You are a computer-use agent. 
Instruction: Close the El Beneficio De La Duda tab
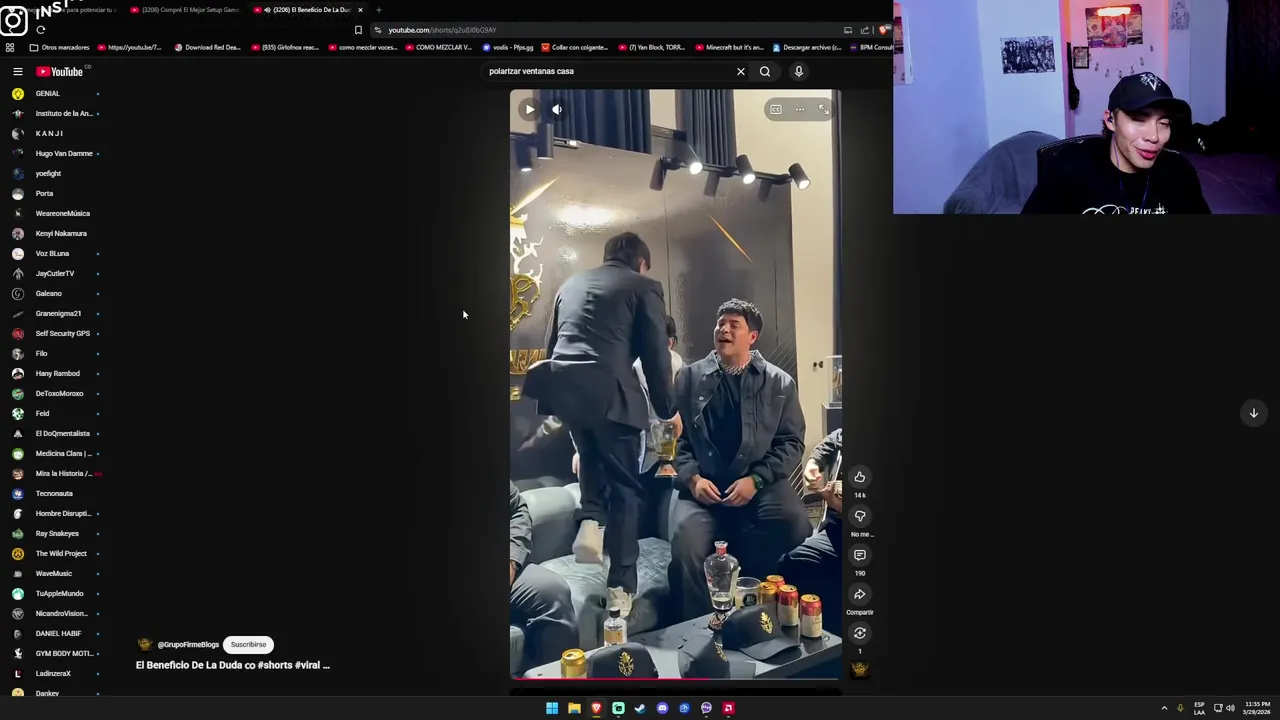coord(360,10)
